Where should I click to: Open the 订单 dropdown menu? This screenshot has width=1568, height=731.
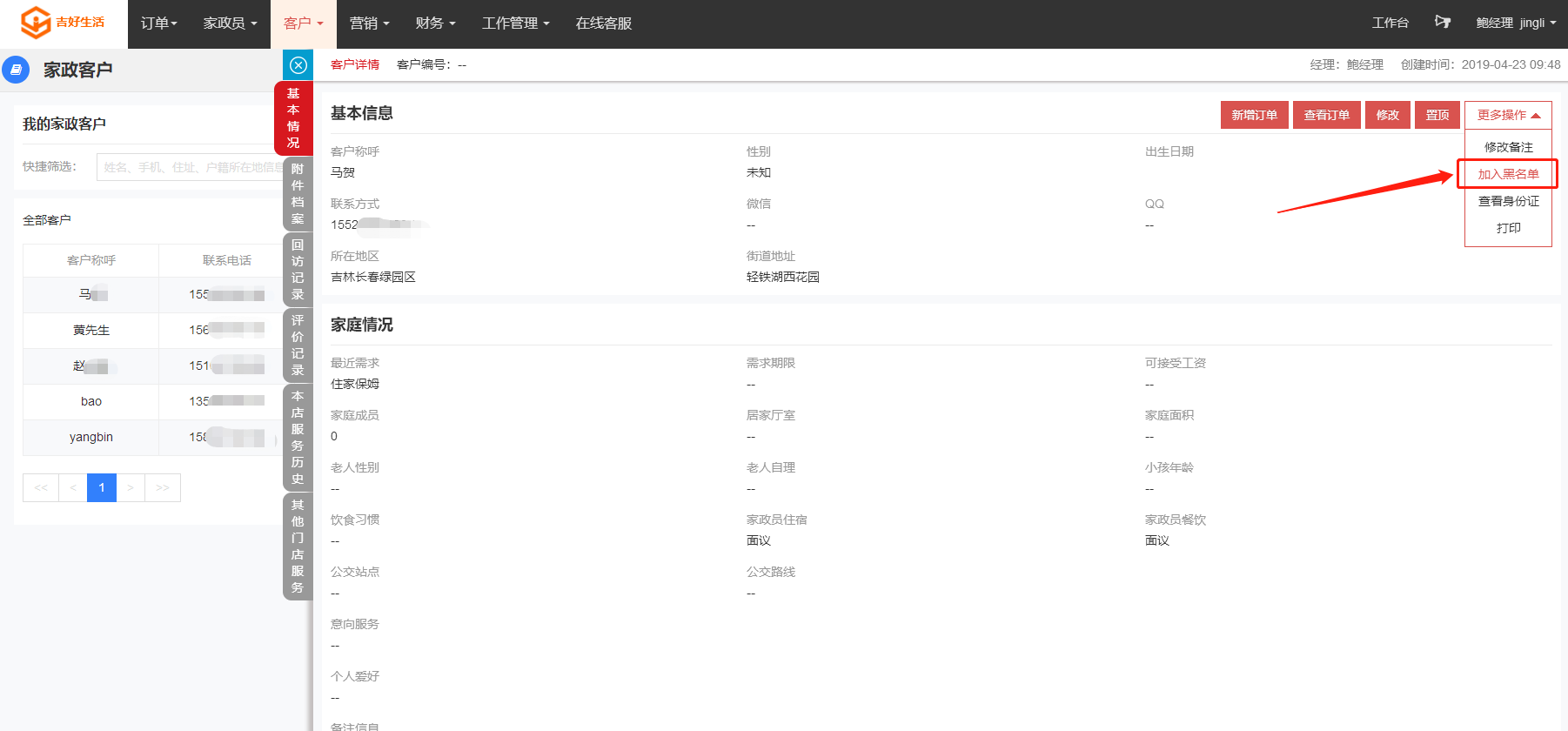[159, 23]
